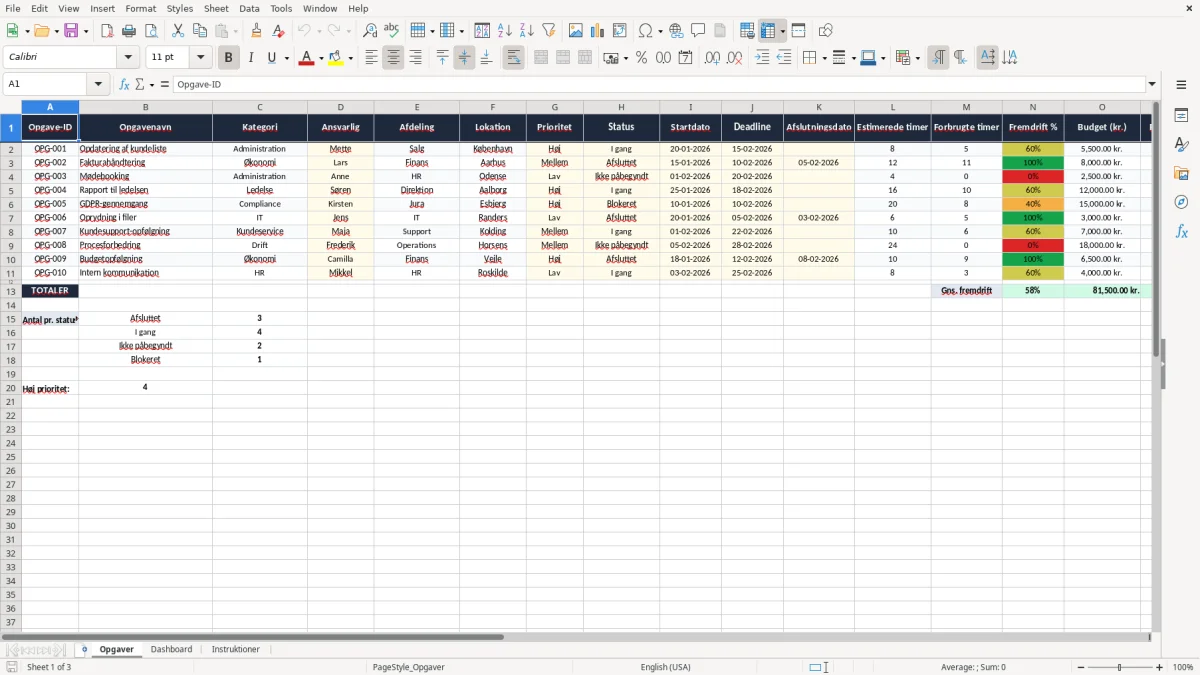Open the Data menu
Screen dimensions: 1200x675
point(249,8)
